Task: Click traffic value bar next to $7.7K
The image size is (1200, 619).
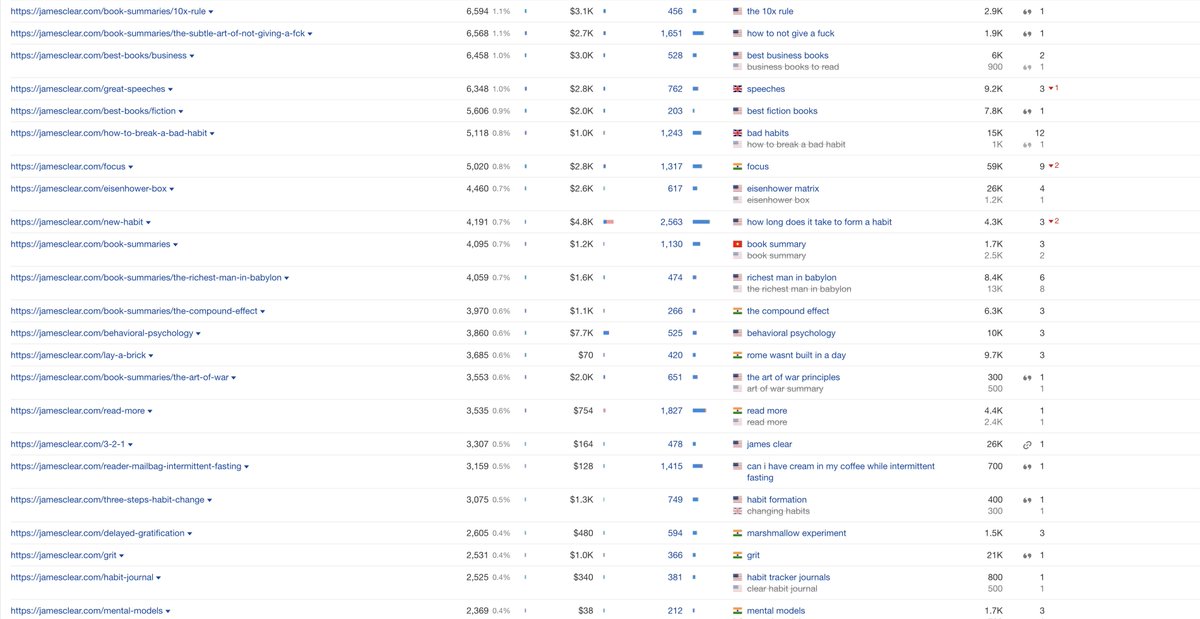Action: pos(606,333)
